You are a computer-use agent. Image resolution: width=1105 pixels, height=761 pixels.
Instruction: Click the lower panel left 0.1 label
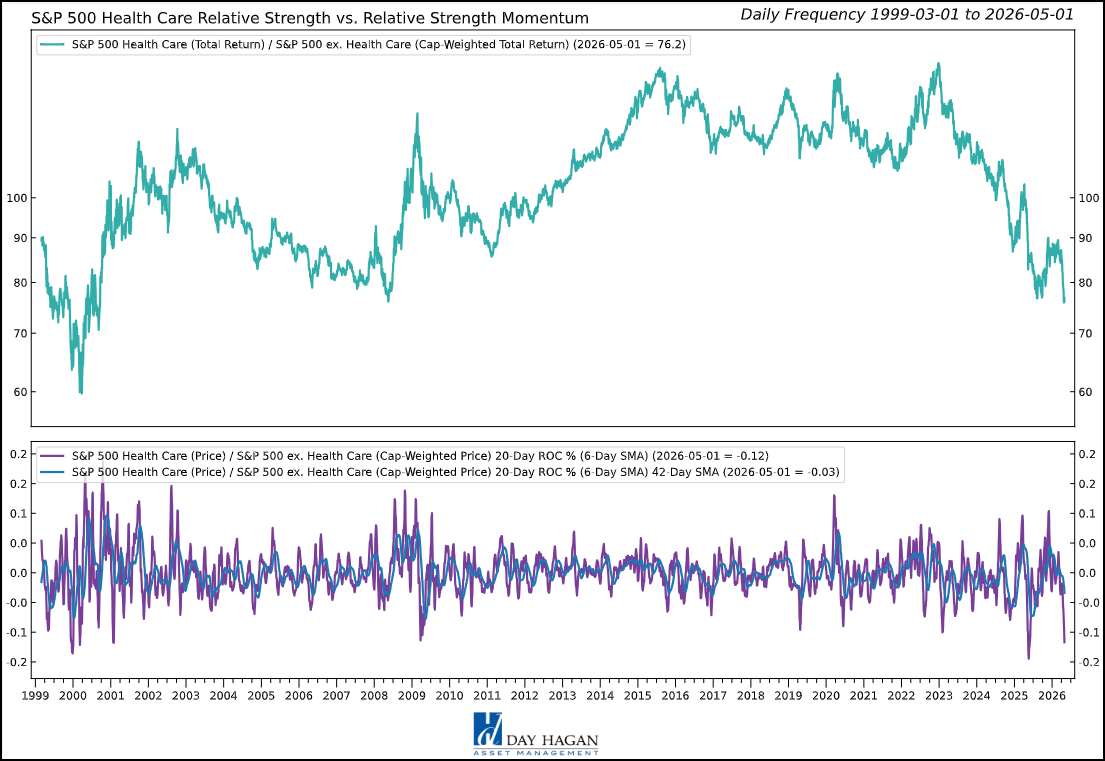[x=19, y=514]
